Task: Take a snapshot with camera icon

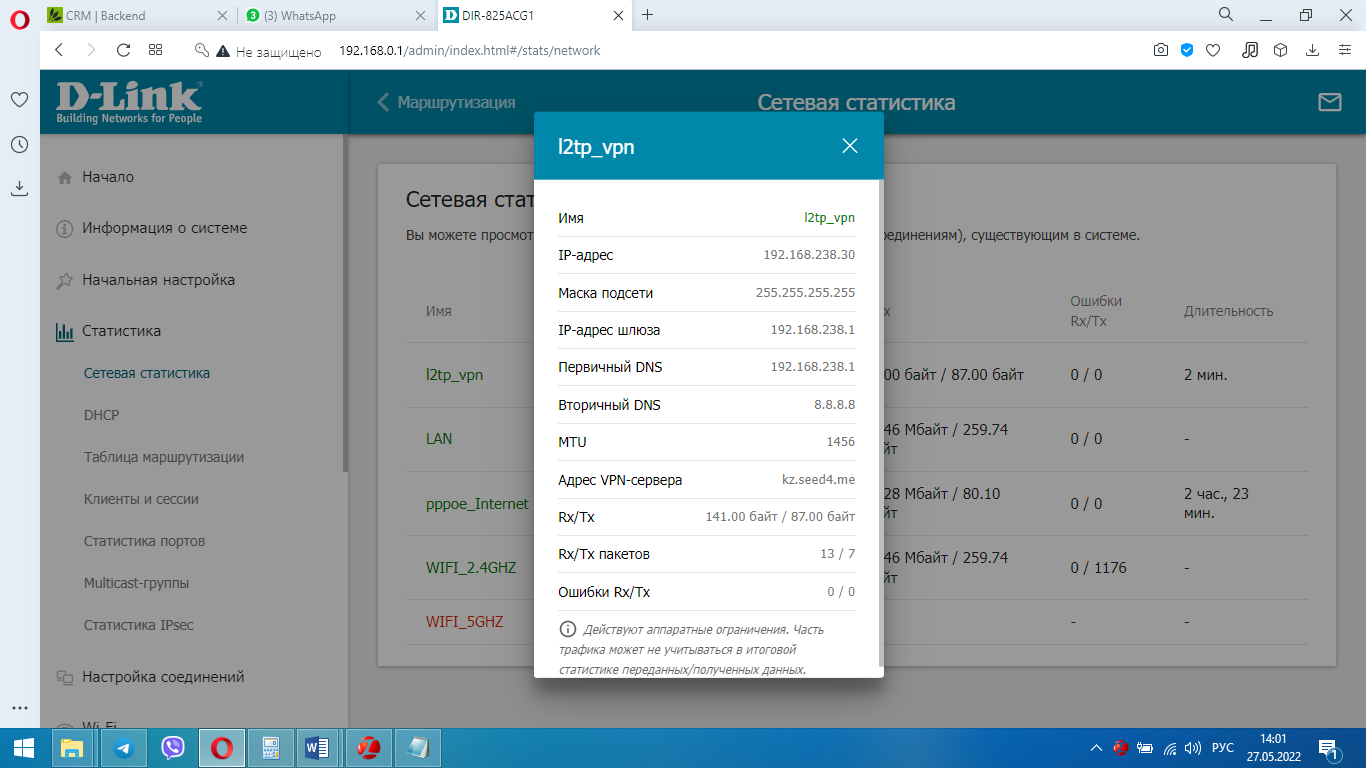Action: (1160, 50)
